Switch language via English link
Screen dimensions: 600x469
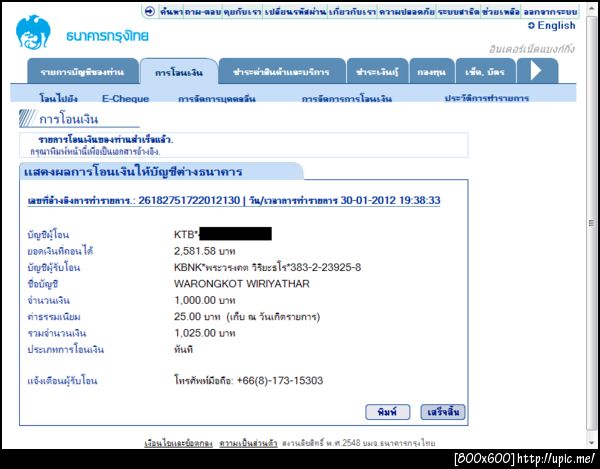pyautogui.click(x=551, y=26)
